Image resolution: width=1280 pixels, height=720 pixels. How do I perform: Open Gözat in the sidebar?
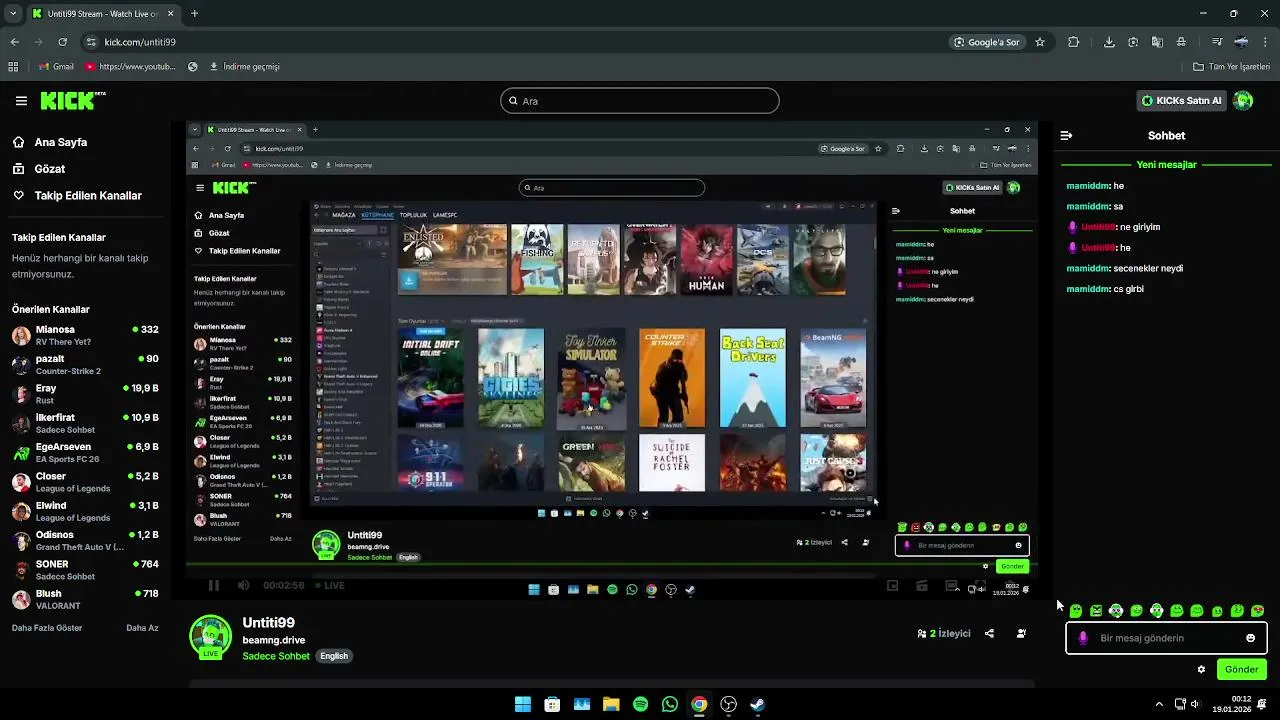click(39, 169)
